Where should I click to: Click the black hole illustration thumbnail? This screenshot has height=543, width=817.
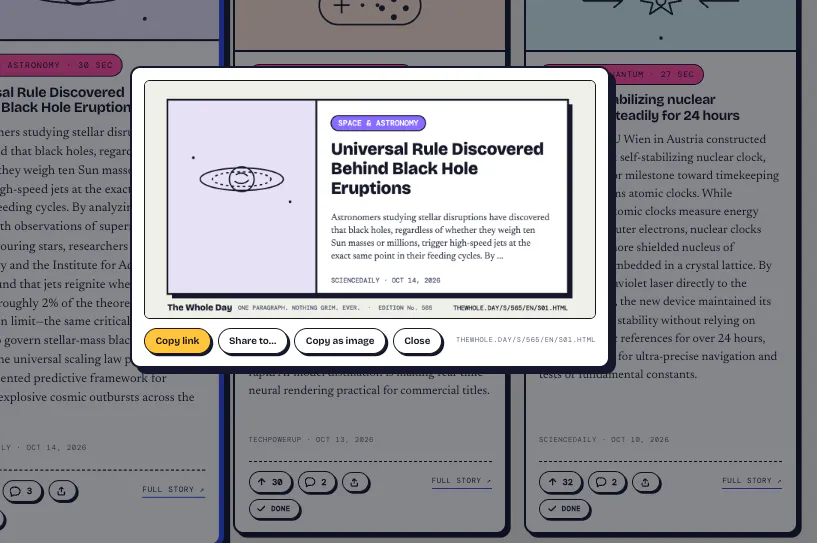point(242,196)
